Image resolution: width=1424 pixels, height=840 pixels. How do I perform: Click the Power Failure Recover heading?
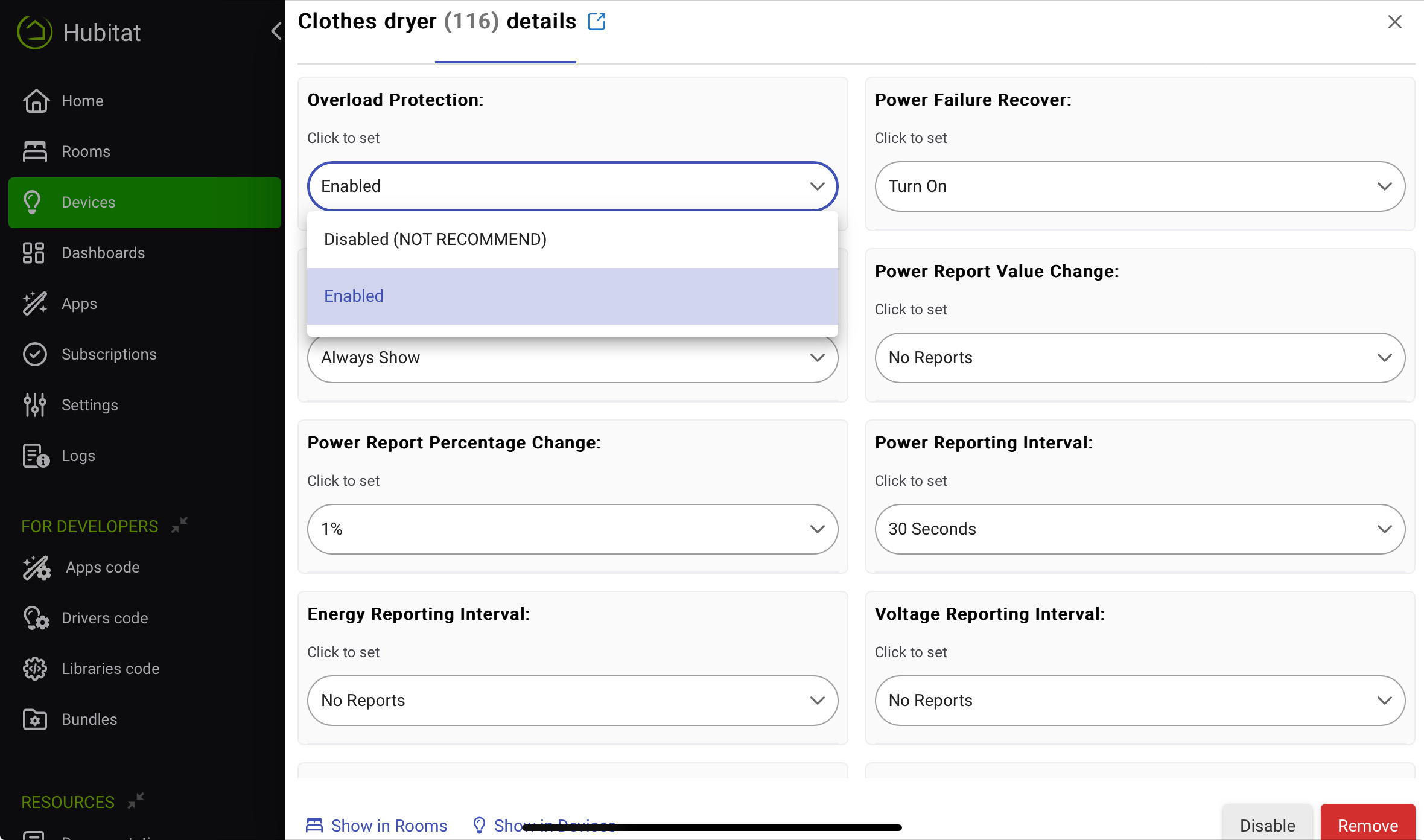(x=973, y=100)
